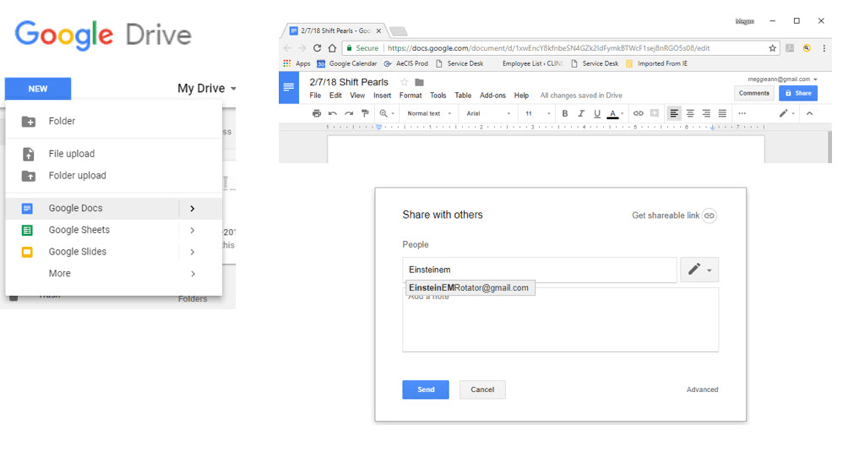The width and height of the screenshot is (852, 456).
Task: Open the Imported From IE bookmarks folder
Action: click(x=657, y=64)
